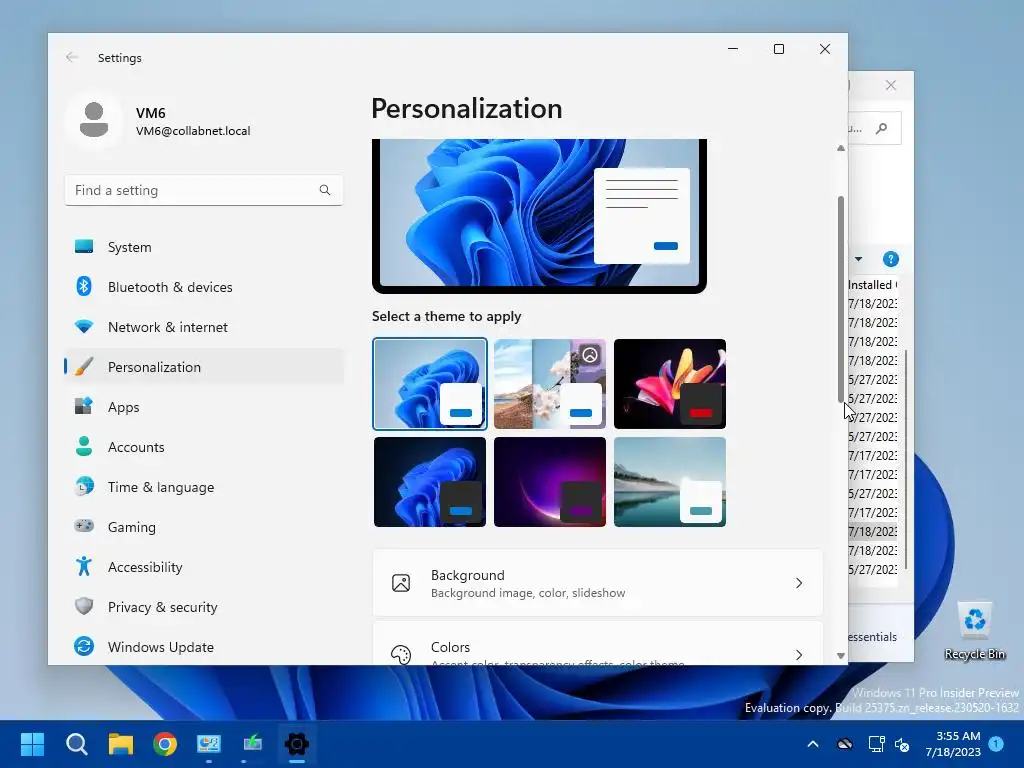The image size is (1024, 768).
Task: Click the search icon in the background window
Action: tap(882, 128)
